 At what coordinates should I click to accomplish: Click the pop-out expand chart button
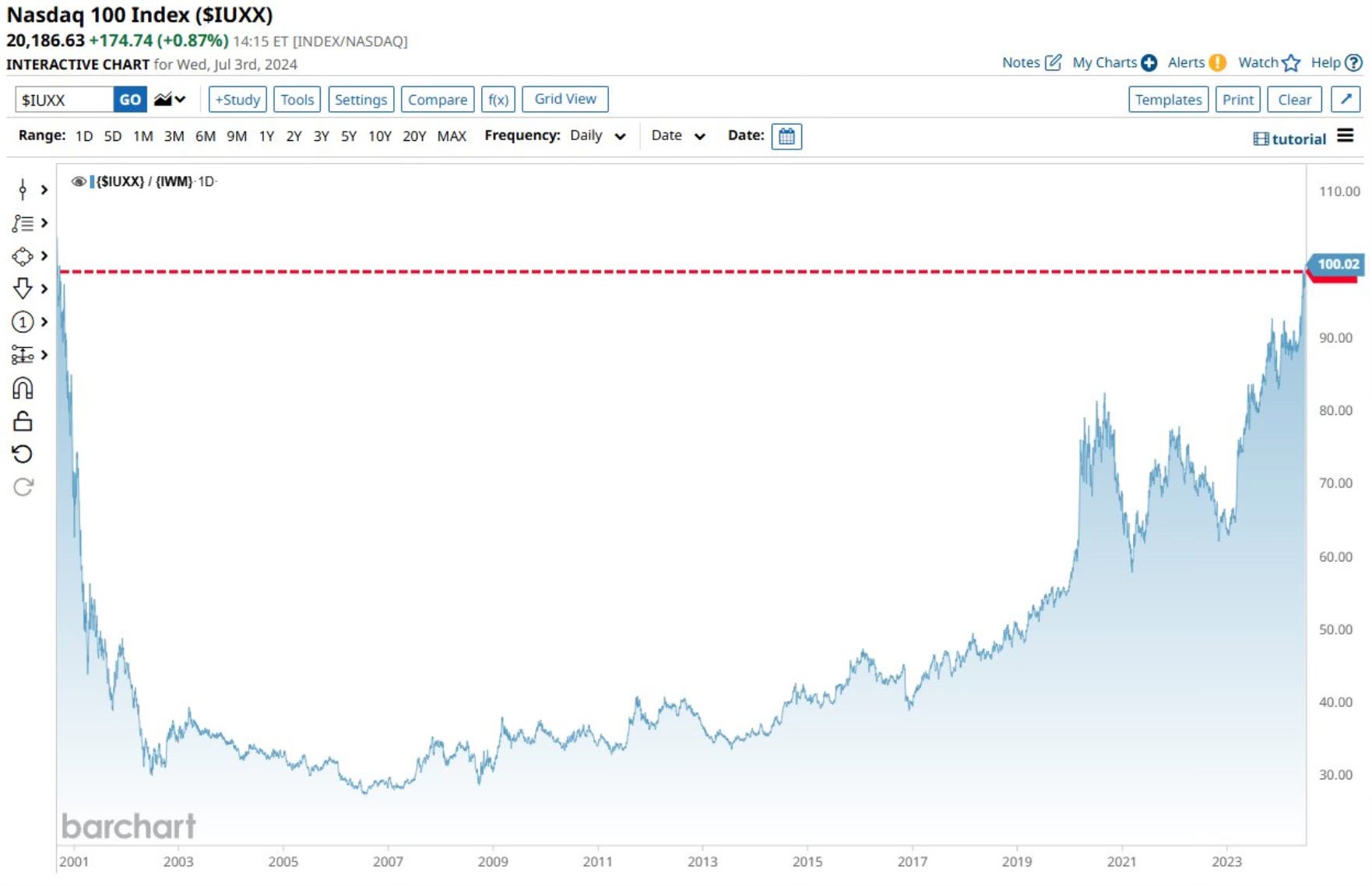pyautogui.click(x=1346, y=100)
